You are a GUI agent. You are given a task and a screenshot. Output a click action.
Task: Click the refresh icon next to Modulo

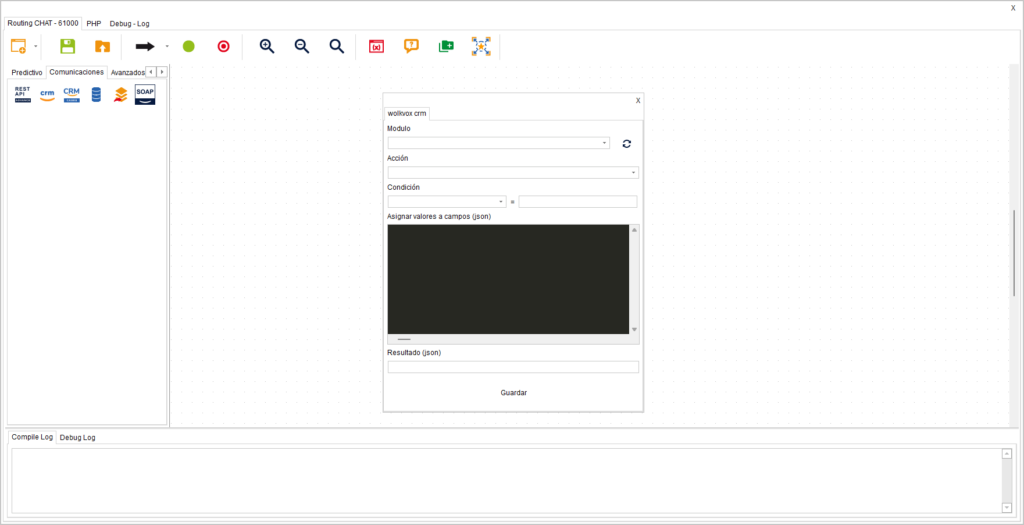pyautogui.click(x=626, y=144)
